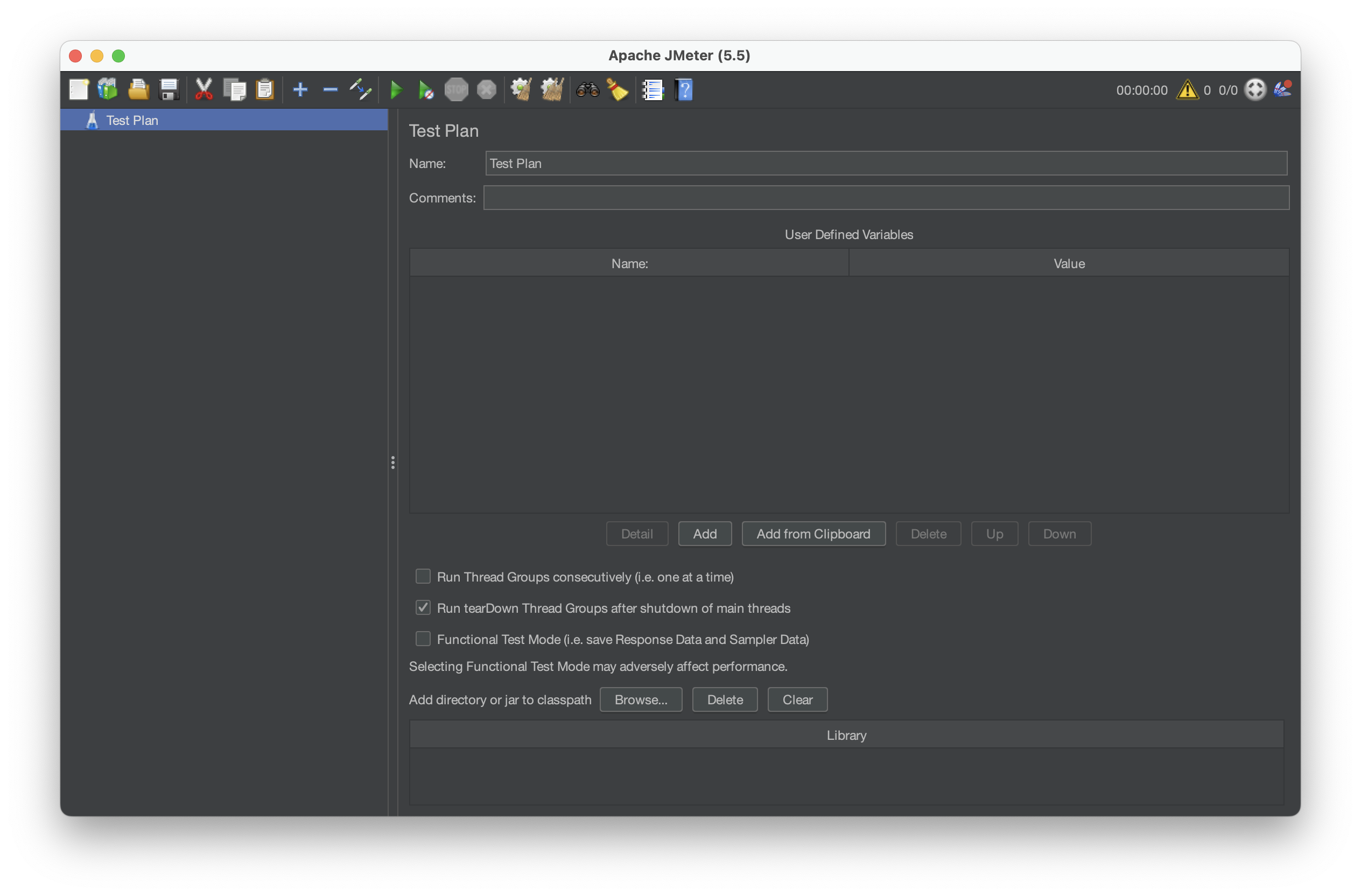Click the Up button
The image size is (1361, 896).
tap(994, 534)
